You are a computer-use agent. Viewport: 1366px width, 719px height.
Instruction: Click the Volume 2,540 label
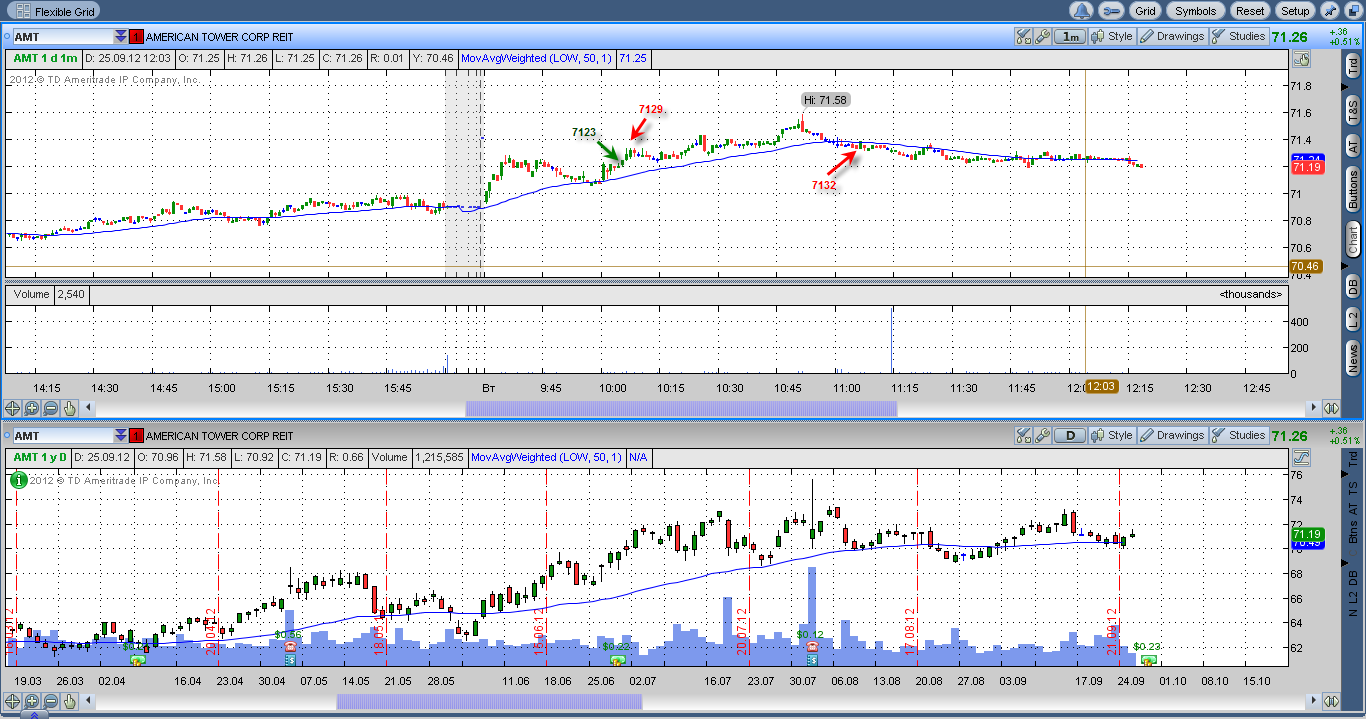click(48, 294)
